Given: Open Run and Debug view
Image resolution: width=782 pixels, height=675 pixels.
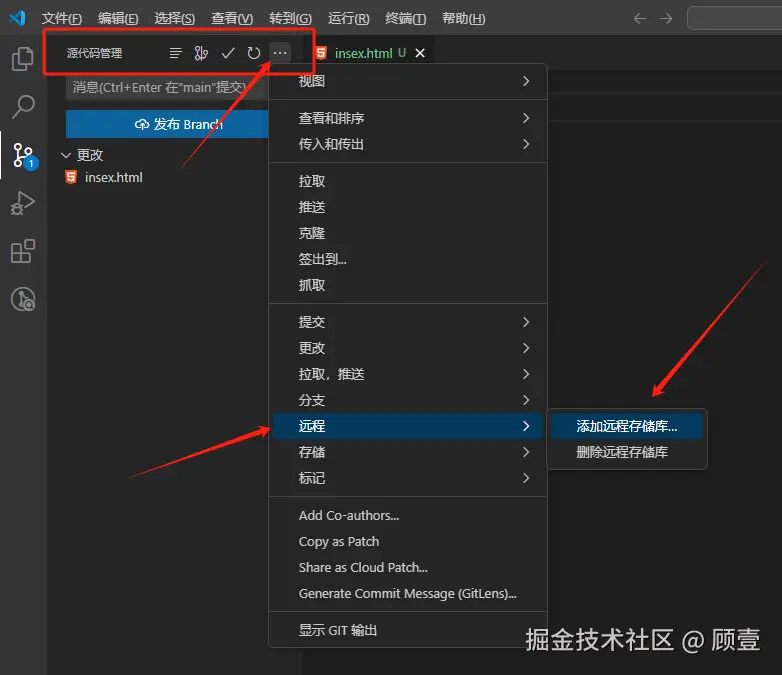Looking at the screenshot, I should [x=22, y=203].
